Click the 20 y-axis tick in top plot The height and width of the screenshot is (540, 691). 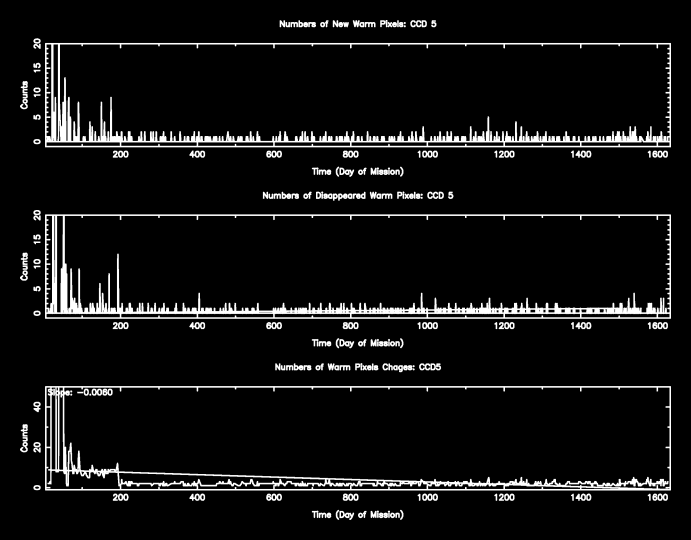point(37,45)
